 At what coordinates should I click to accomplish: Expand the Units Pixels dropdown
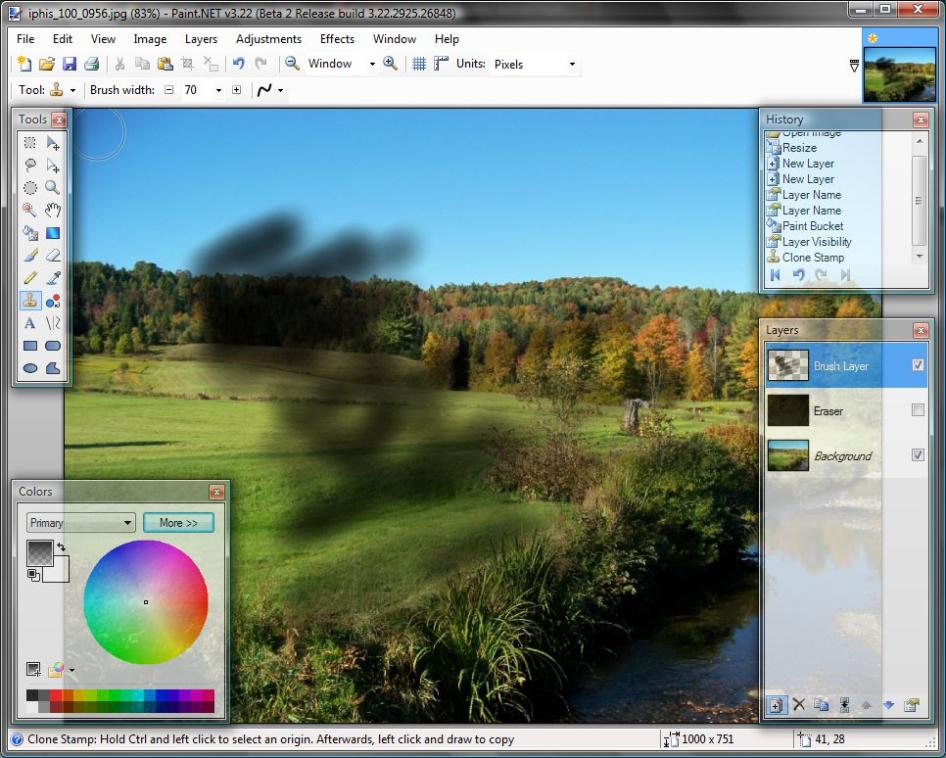tap(572, 64)
